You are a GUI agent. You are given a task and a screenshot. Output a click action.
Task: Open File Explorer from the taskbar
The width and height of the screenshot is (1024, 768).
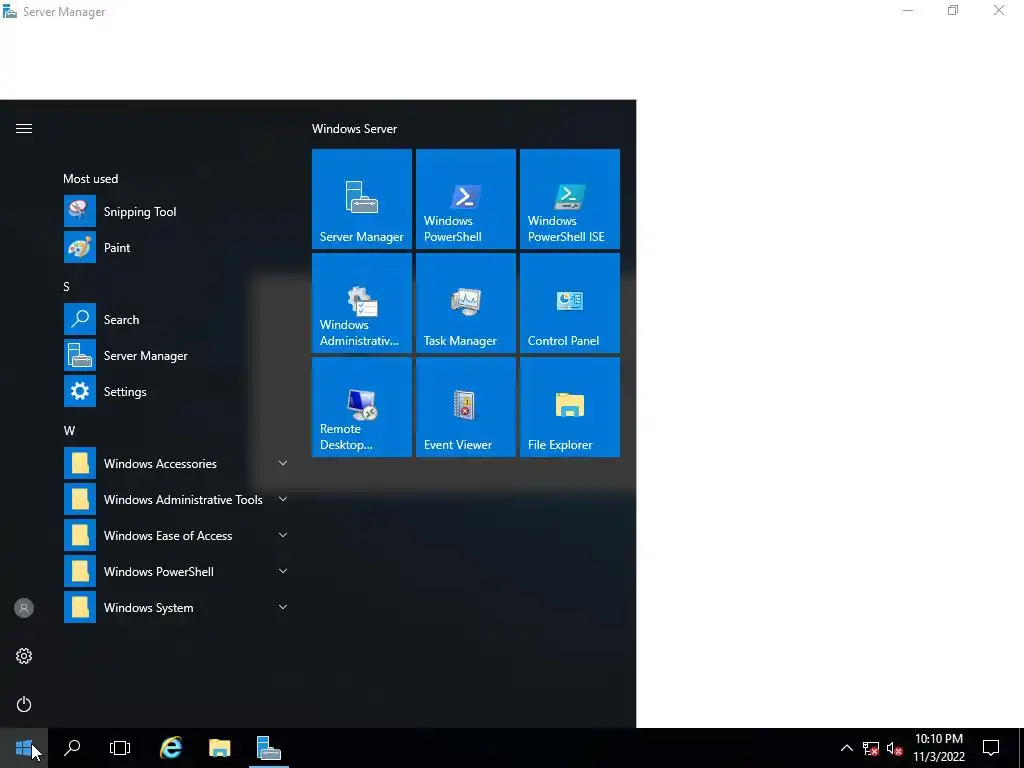219,748
